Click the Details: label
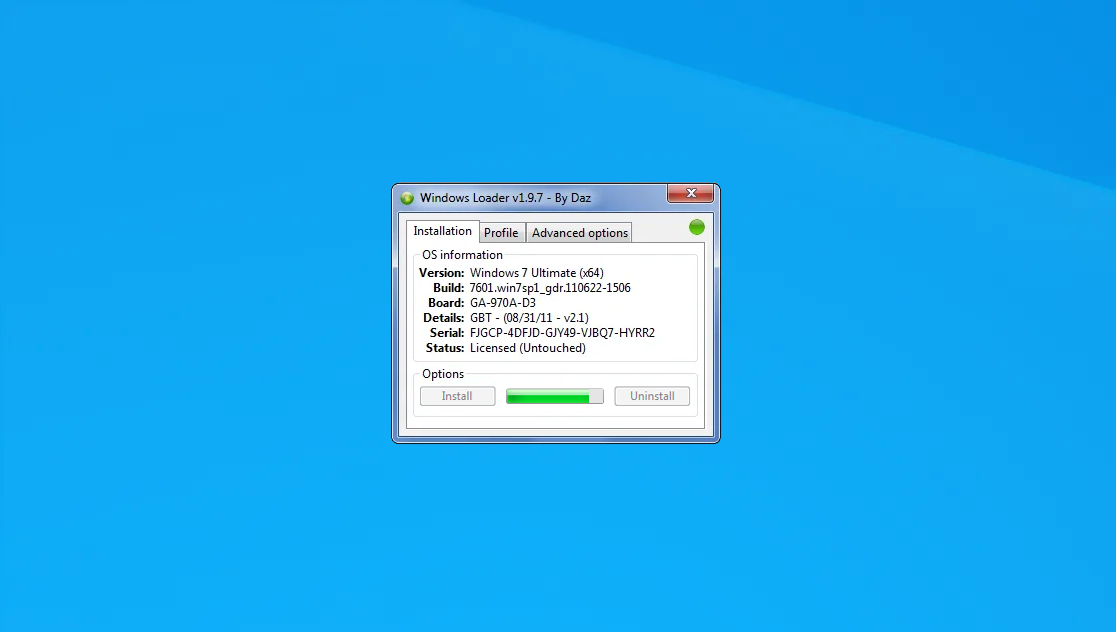 (x=443, y=317)
